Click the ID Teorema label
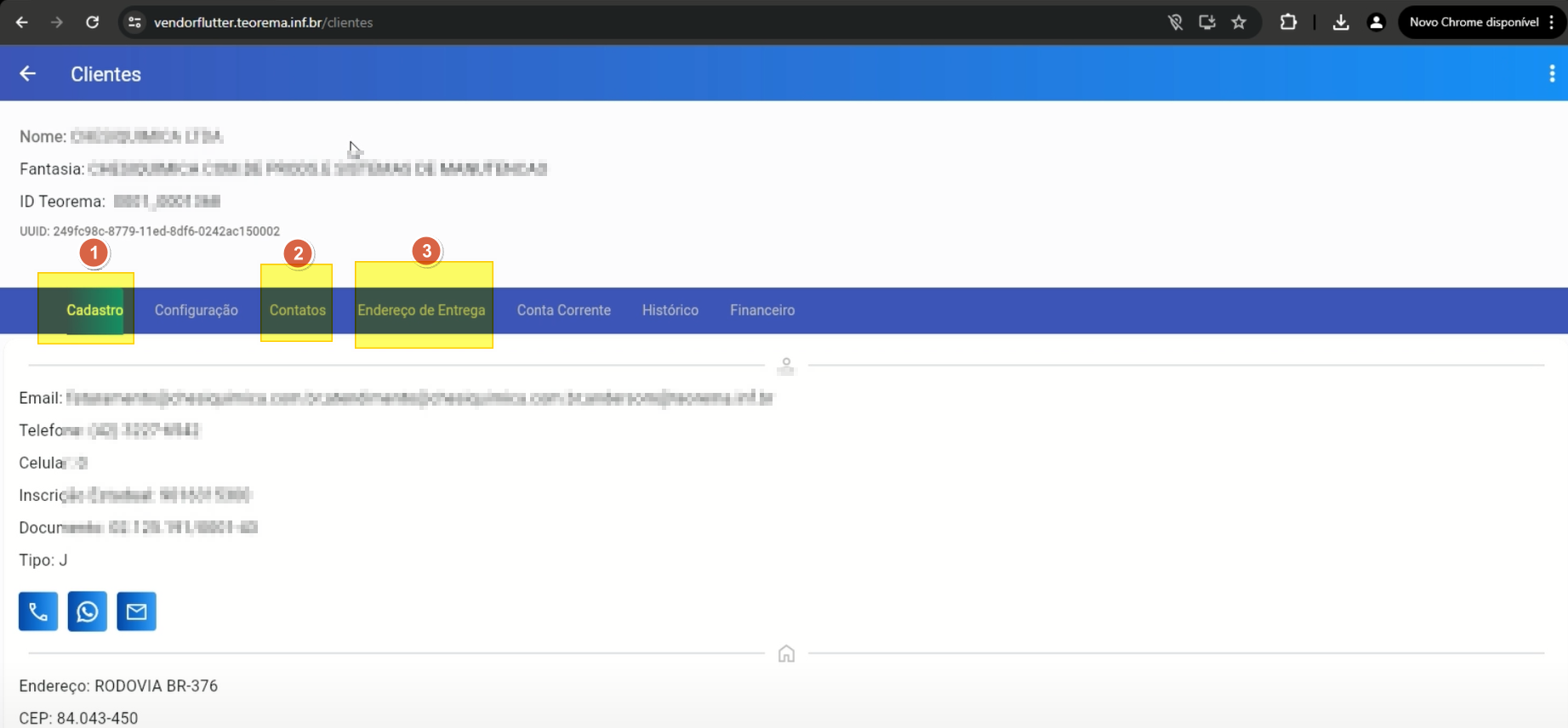Image resolution: width=1568 pixels, height=728 pixels. (x=62, y=202)
